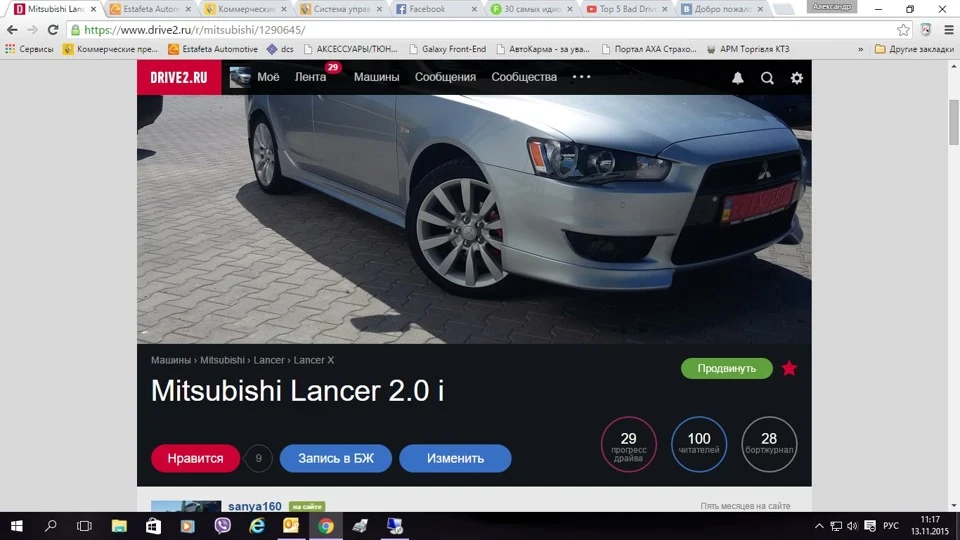Open Internet Explorer from taskbar
This screenshot has width=960, height=540.
257,526
